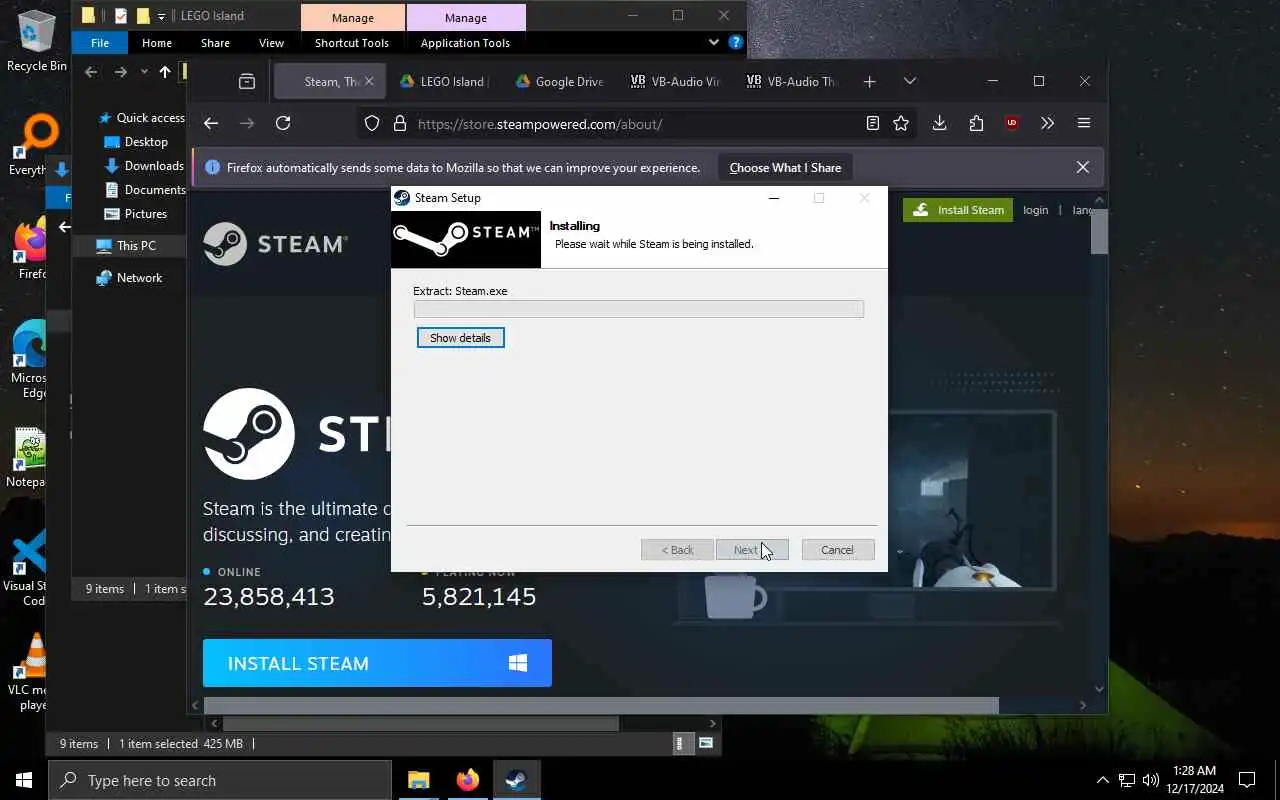Screen dimensions: 1280x800
Task: Switch to the LEGO Island tab
Action: point(444,82)
